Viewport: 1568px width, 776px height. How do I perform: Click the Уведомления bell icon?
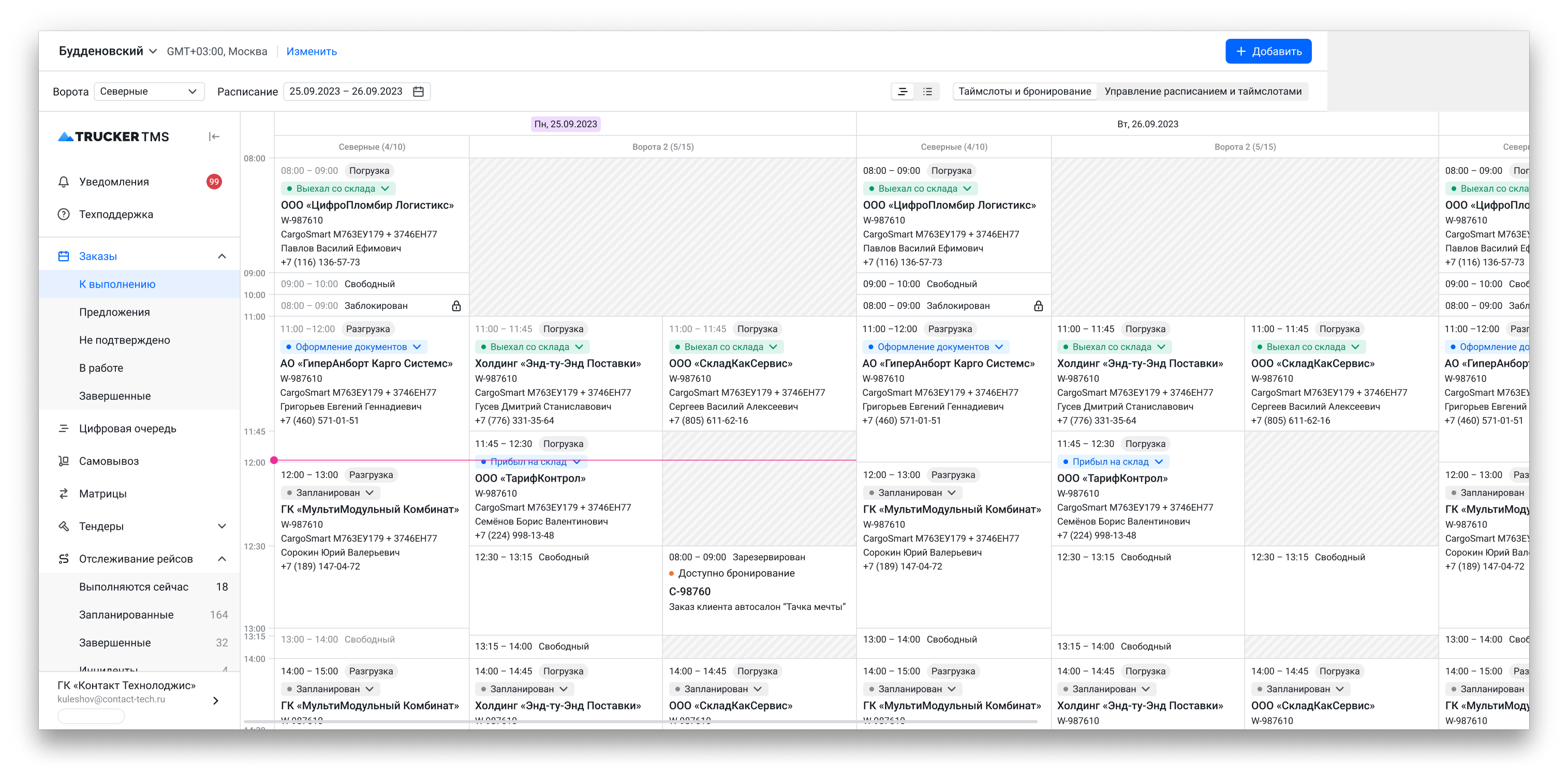coord(63,182)
